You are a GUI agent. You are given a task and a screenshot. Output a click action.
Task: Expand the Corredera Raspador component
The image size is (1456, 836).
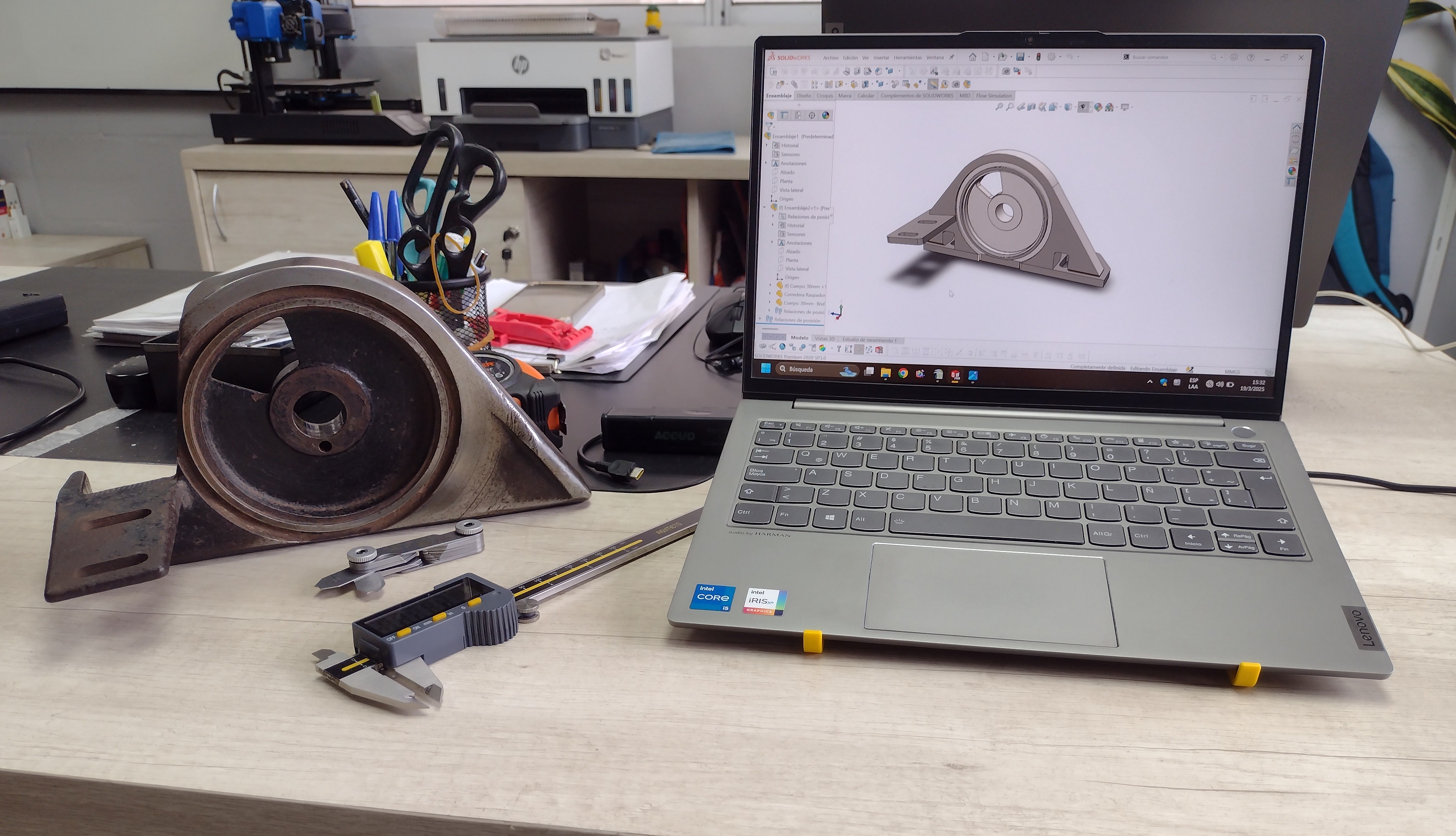(x=771, y=294)
